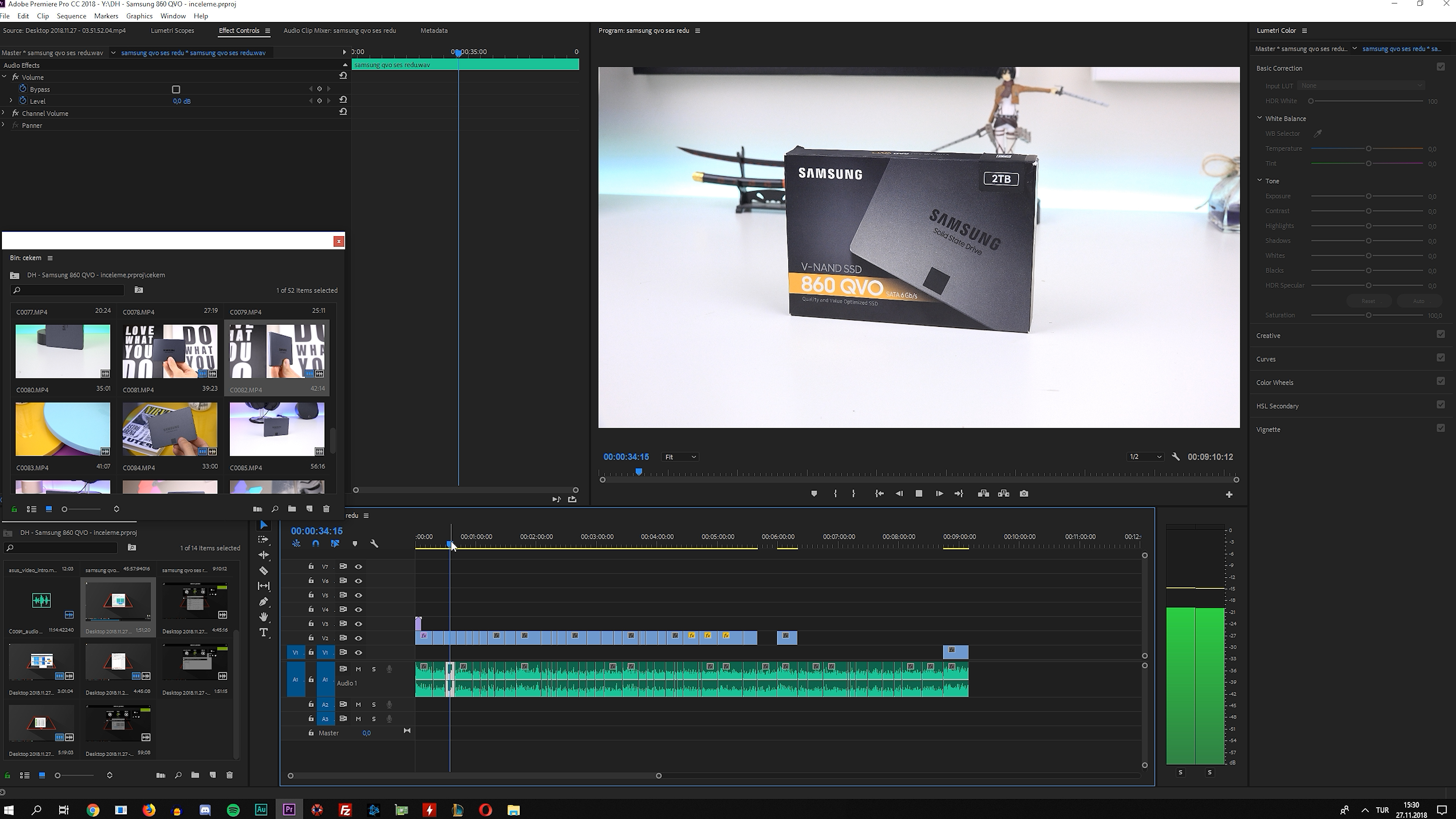Viewport: 1456px width, 819px height.
Task: Toggle Level animation stopwatch
Action: pos(23,100)
